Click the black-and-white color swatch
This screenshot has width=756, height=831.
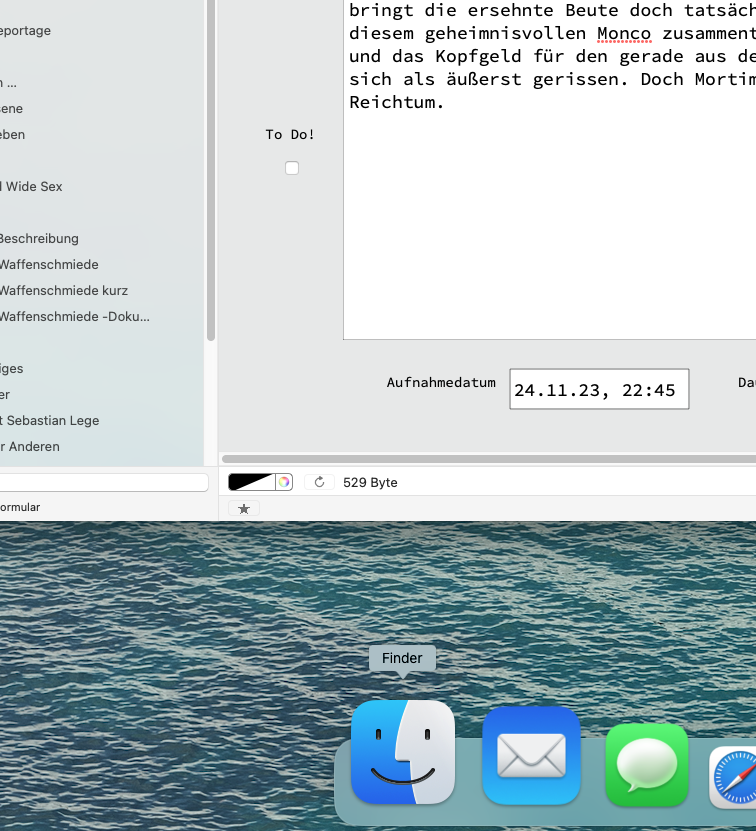tap(252, 482)
